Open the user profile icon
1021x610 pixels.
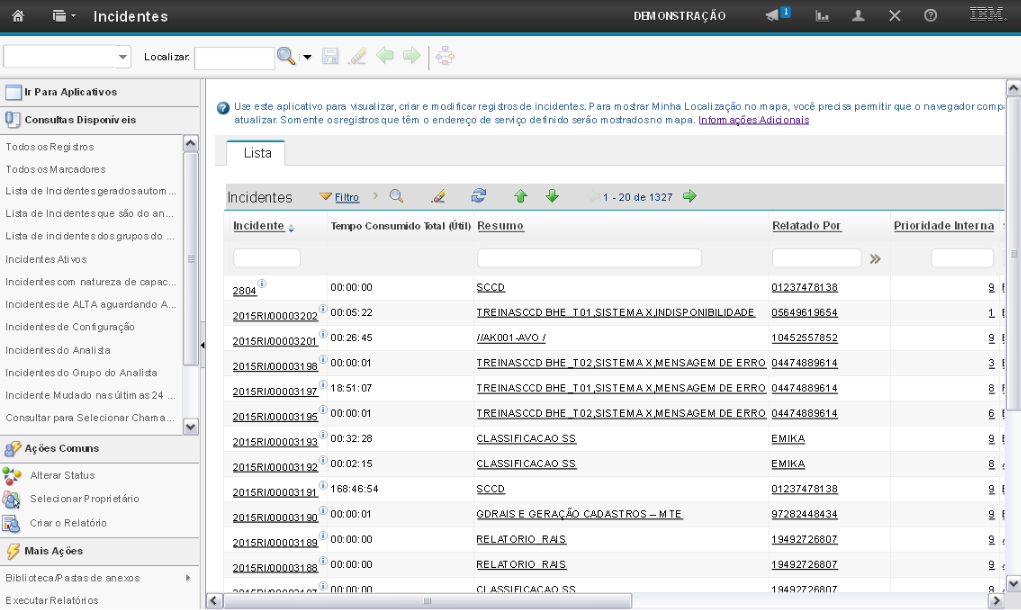858,17
